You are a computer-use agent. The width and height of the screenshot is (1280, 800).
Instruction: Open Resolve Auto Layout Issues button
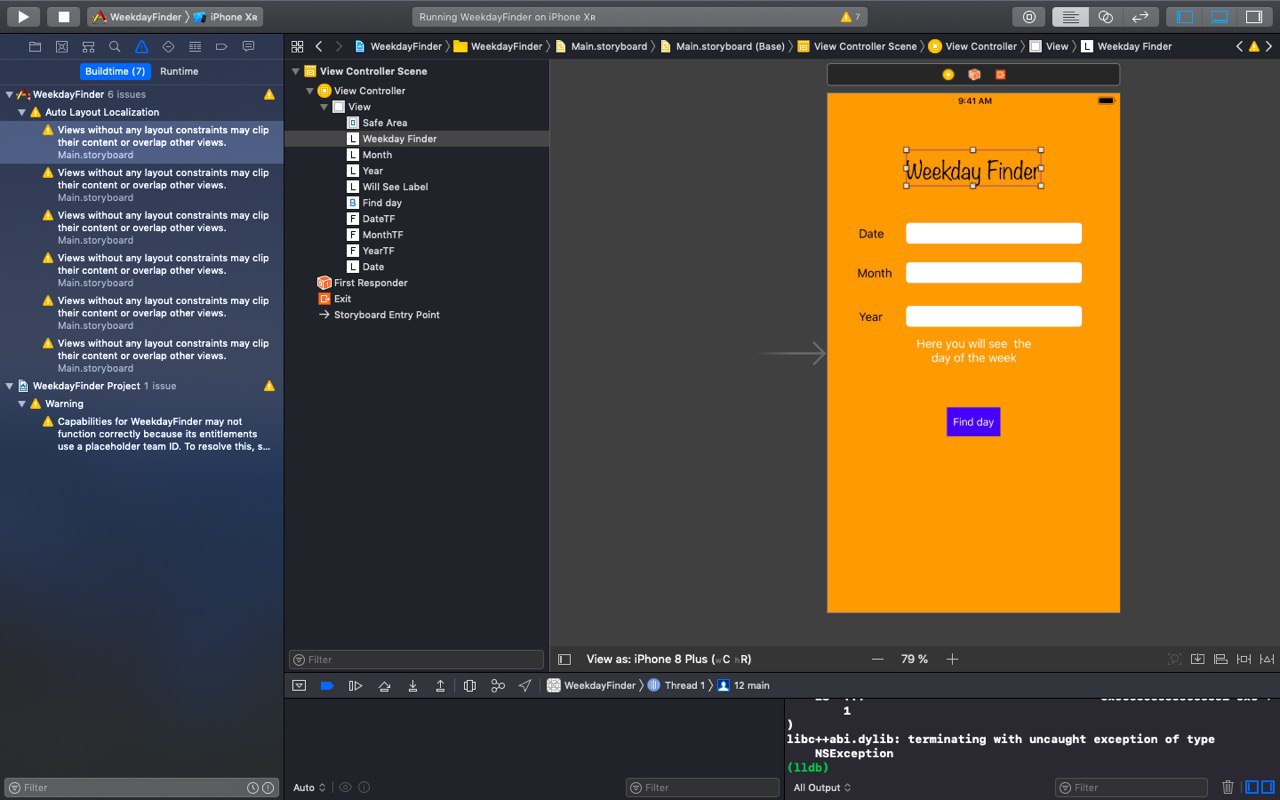point(1267,659)
